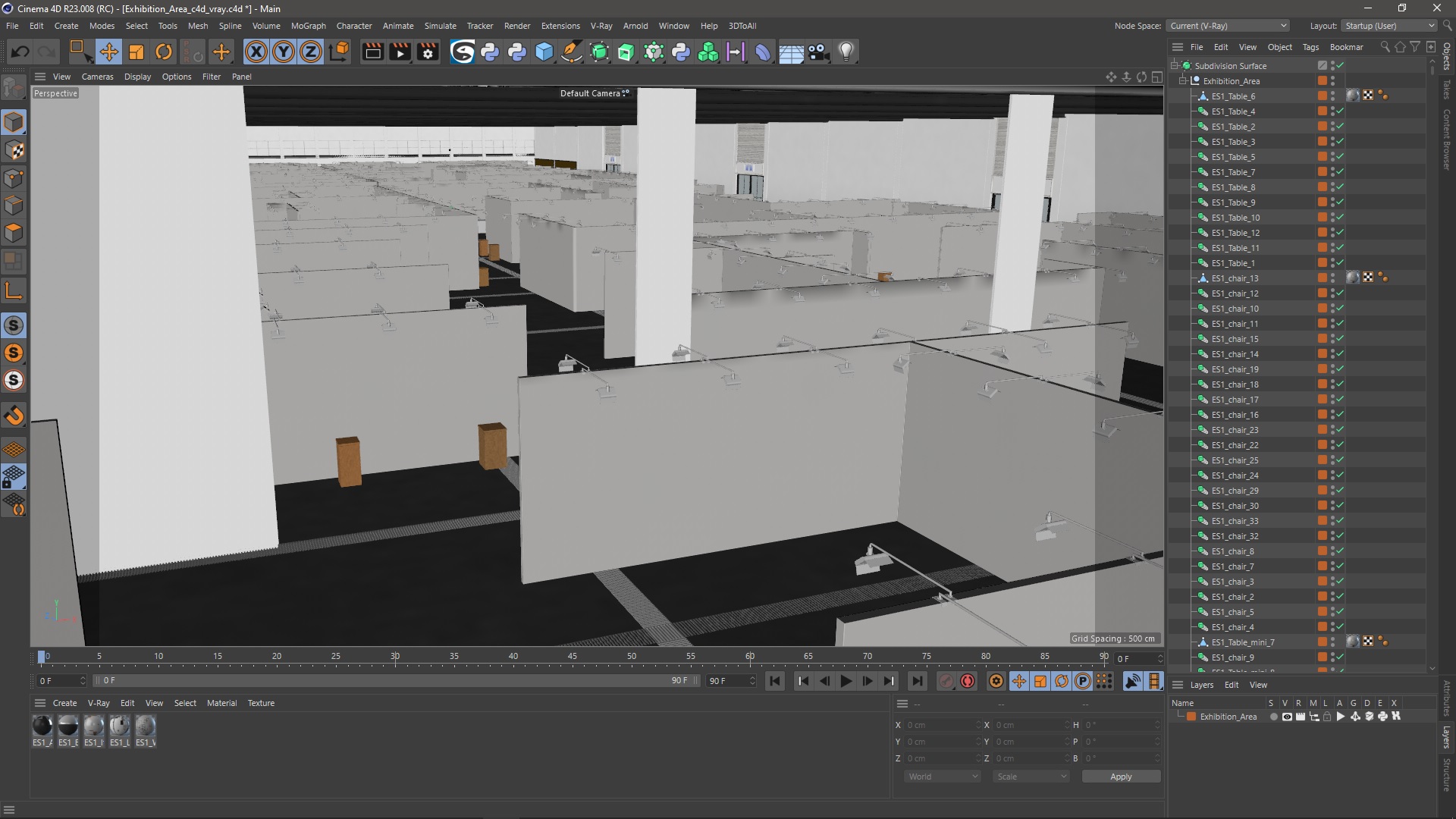Image resolution: width=1456 pixels, height=819 pixels.
Task: Open Object Manager Tags menu
Action: click(x=1310, y=47)
